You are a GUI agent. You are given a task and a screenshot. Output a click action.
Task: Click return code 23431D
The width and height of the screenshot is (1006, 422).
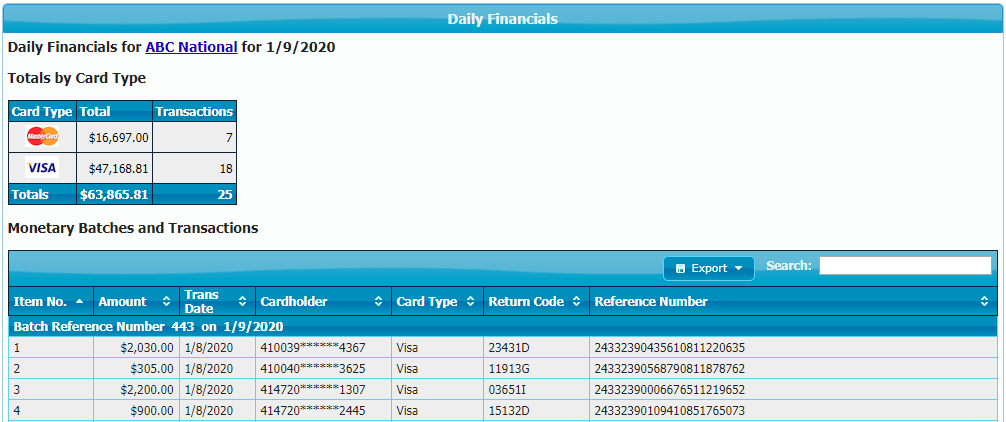pos(510,348)
